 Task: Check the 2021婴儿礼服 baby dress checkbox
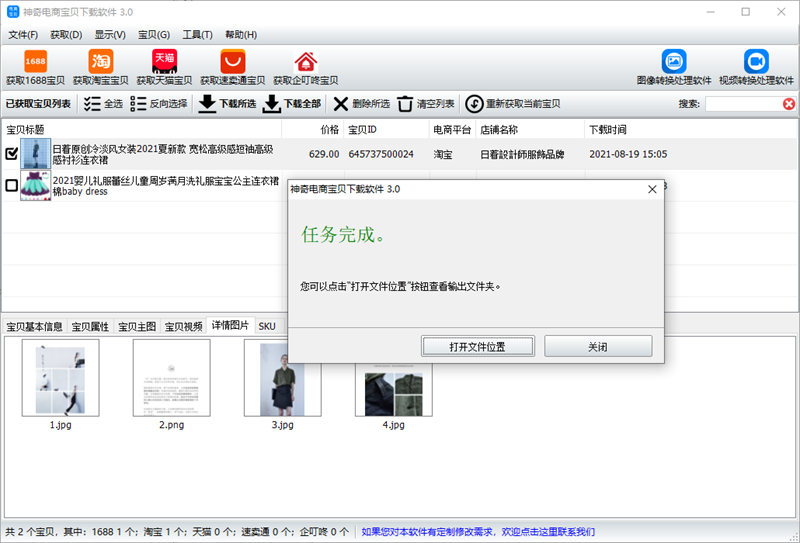[11, 185]
